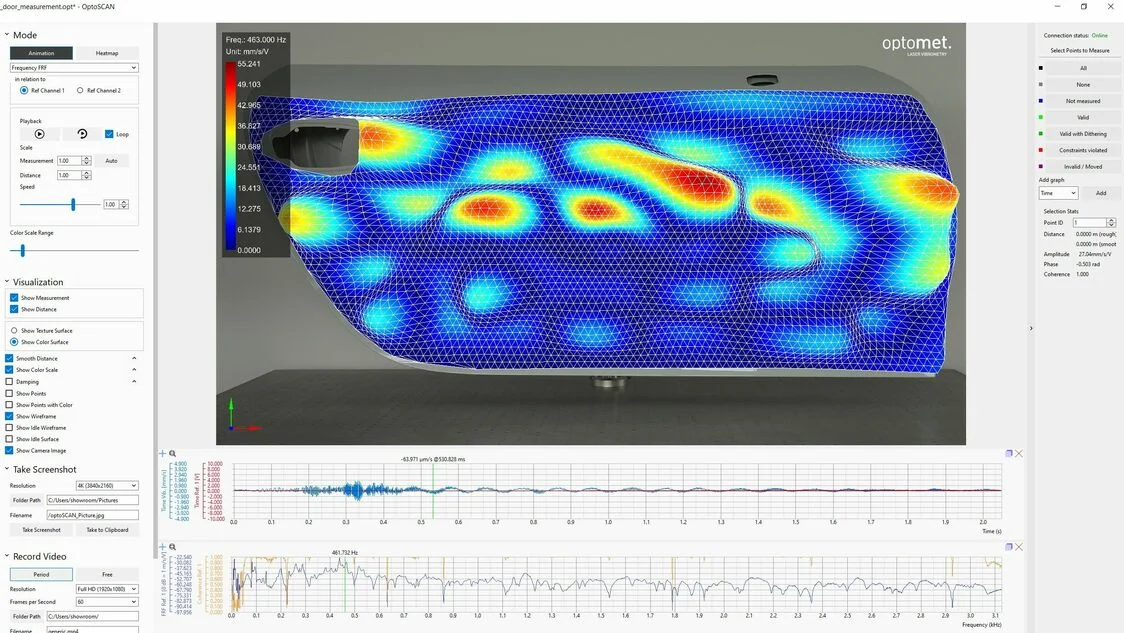Switch to the Heatmap tab
1124x633 pixels.
coord(107,53)
